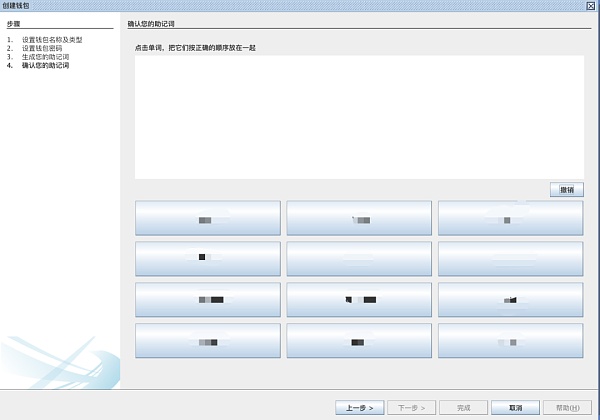Choose the second-row left mnemonic word button
600x420 pixels.
pos(207,259)
